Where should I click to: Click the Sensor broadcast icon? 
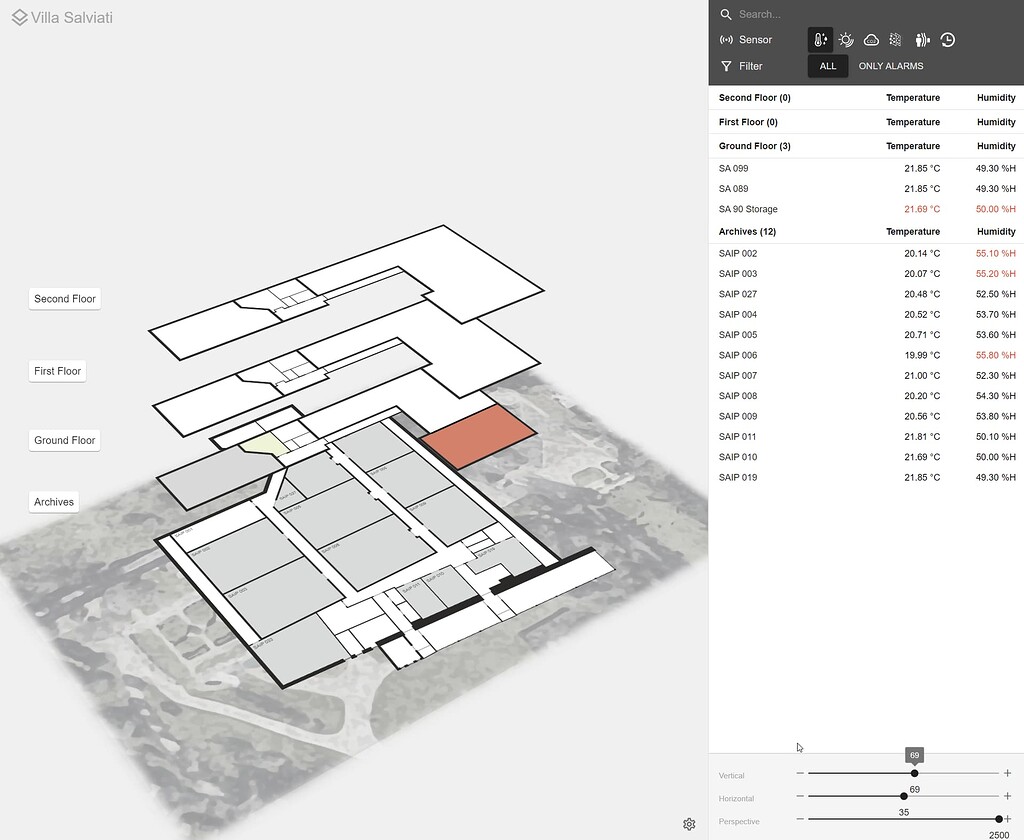point(726,39)
